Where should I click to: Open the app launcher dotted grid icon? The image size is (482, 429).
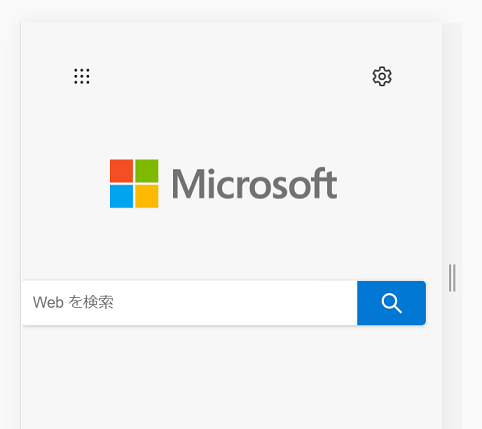pyautogui.click(x=82, y=76)
